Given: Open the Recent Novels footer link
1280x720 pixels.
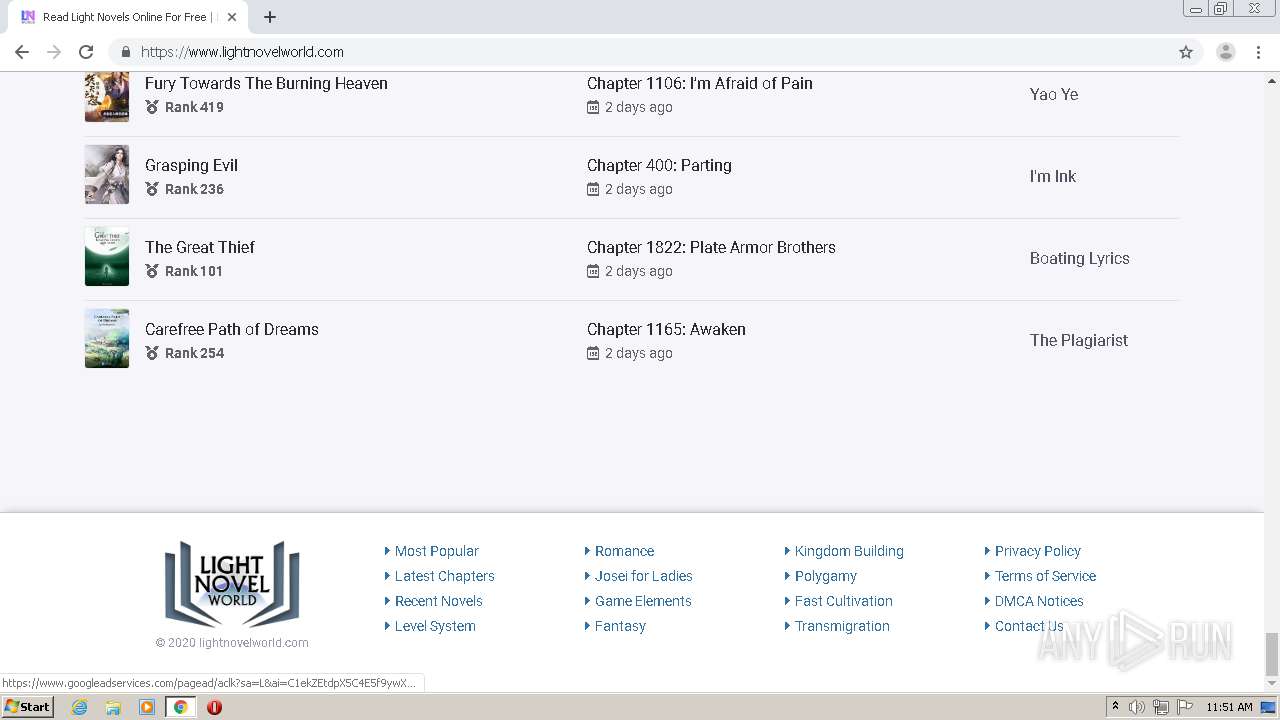Looking at the screenshot, I should [x=438, y=601].
